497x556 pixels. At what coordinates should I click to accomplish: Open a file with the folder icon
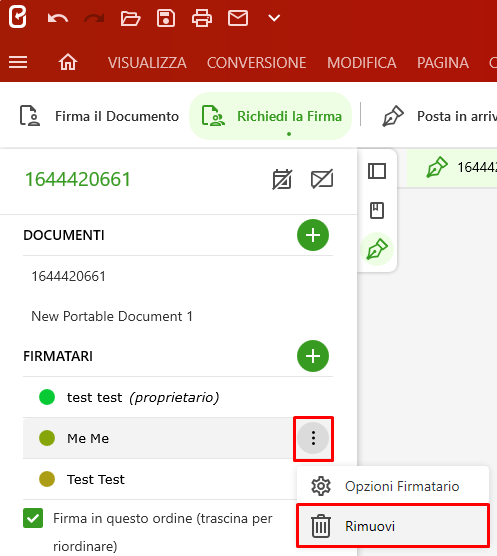(x=130, y=18)
